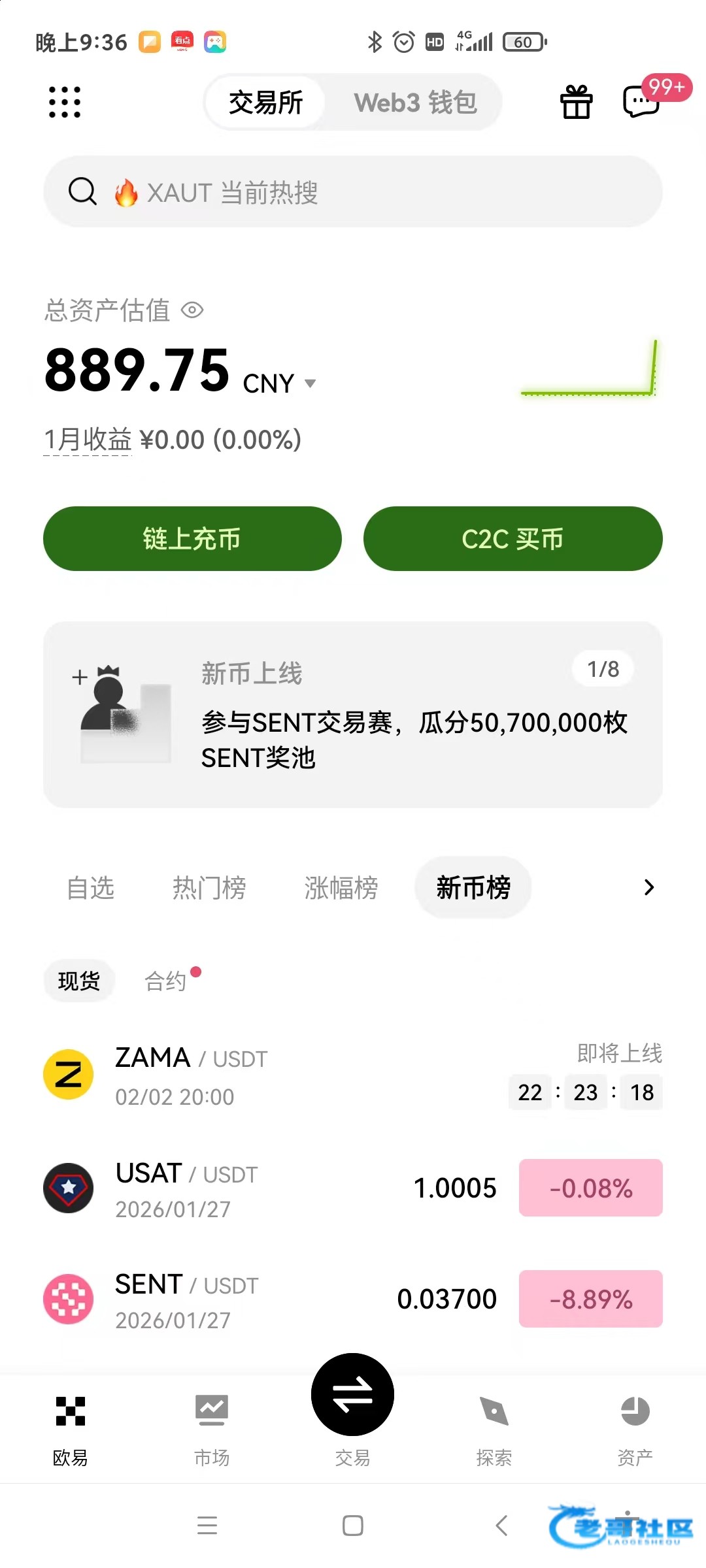
Task: Expand more ranking lists with right chevron
Action: (x=648, y=887)
